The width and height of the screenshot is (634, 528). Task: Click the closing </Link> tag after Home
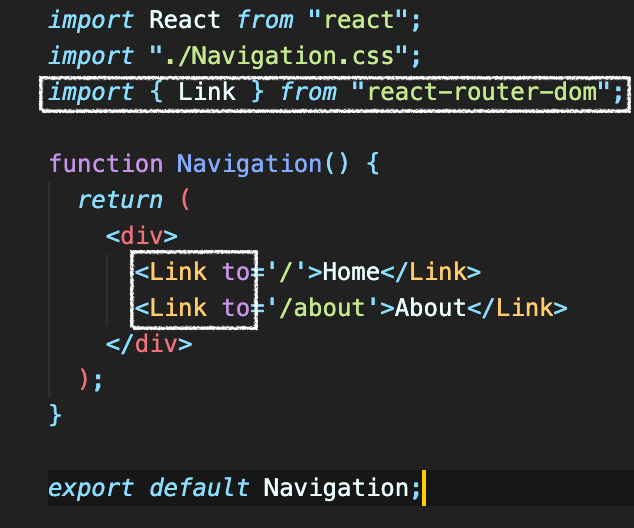431,272
